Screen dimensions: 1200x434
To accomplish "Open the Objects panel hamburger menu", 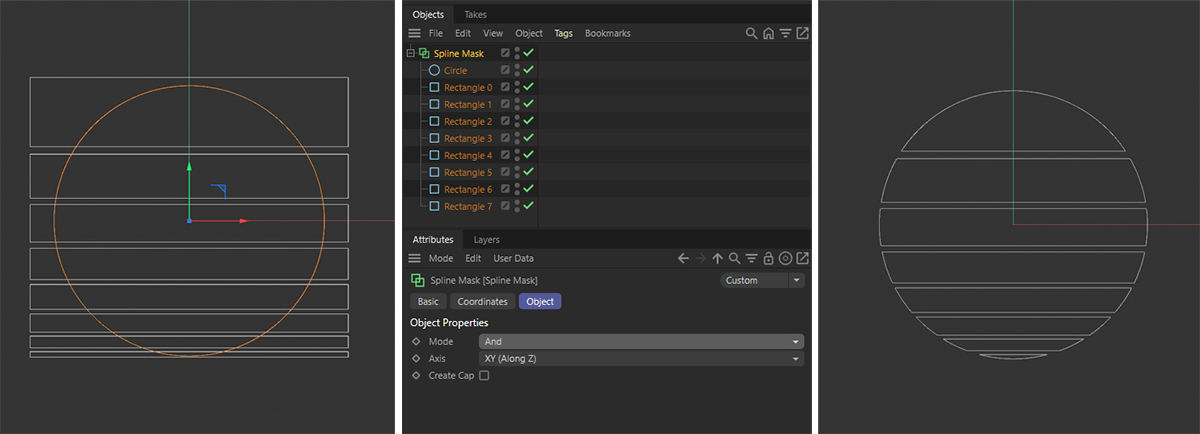I will click(414, 33).
